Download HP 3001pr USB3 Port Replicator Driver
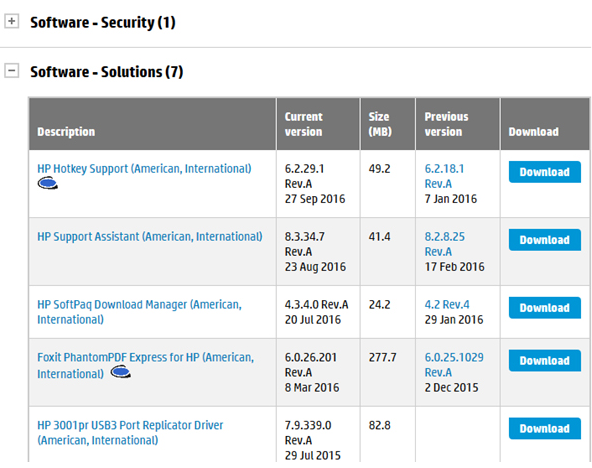This screenshot has width=592, height=468. click(x=545, y=429)
